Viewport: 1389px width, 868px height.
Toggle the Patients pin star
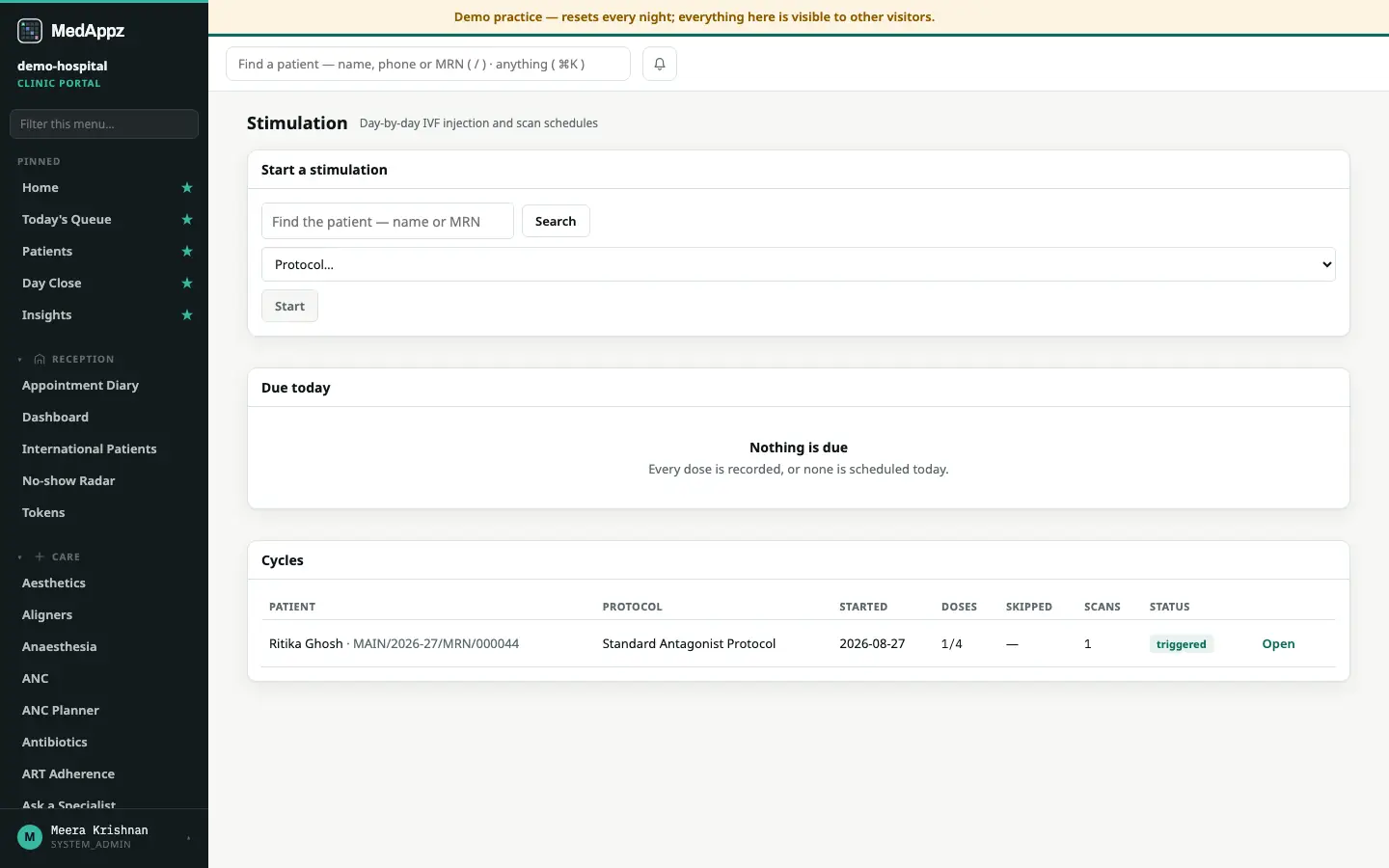(x=187, y=252)
